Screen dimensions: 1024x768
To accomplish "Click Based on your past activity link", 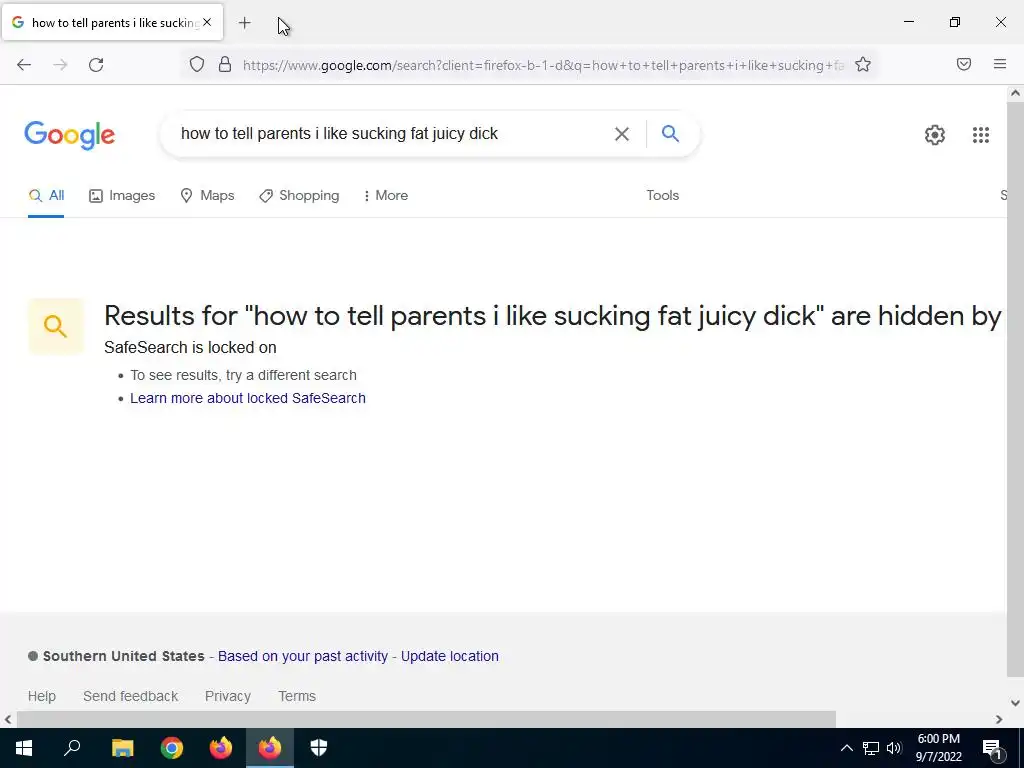I will [x=303, y=656].
